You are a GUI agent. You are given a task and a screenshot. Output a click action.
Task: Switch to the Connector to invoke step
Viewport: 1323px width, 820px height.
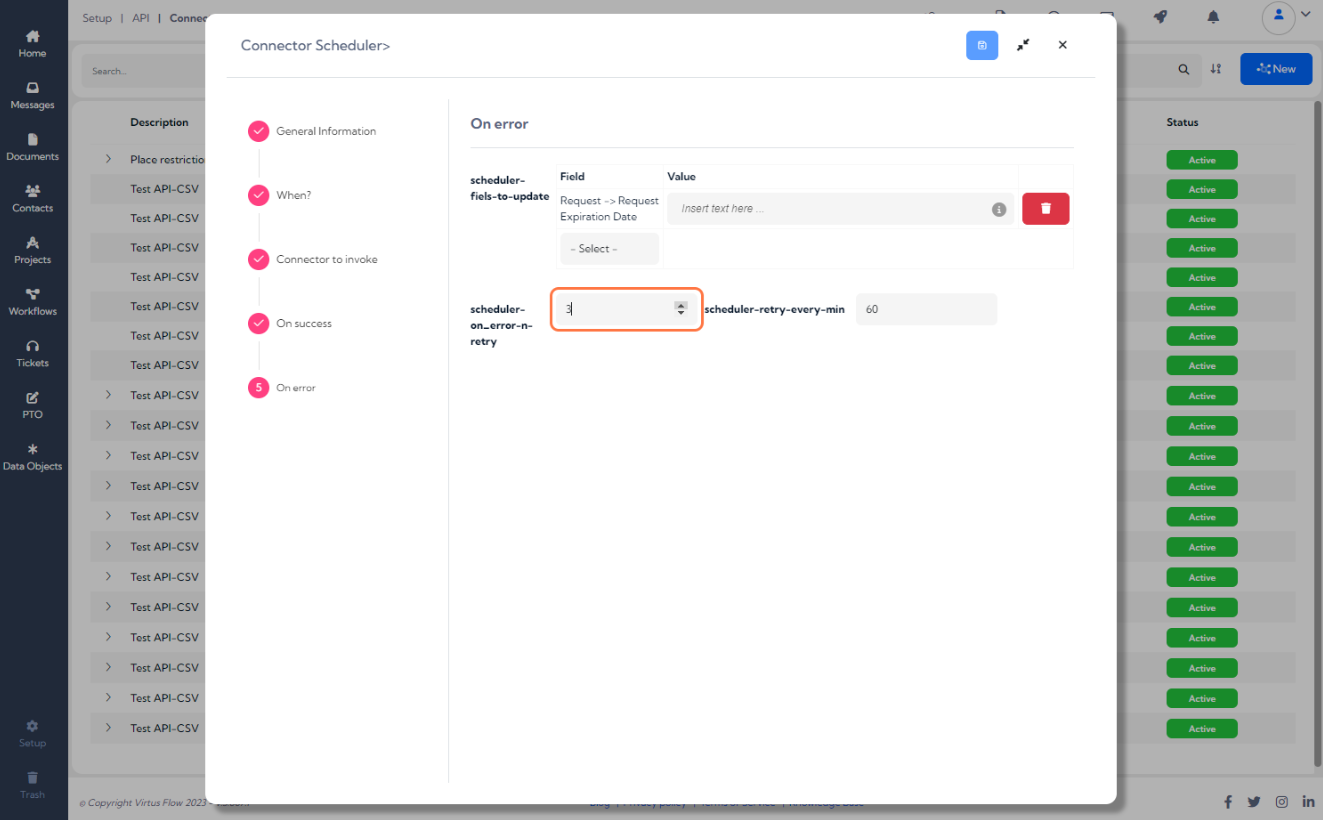tap(327, 259)
